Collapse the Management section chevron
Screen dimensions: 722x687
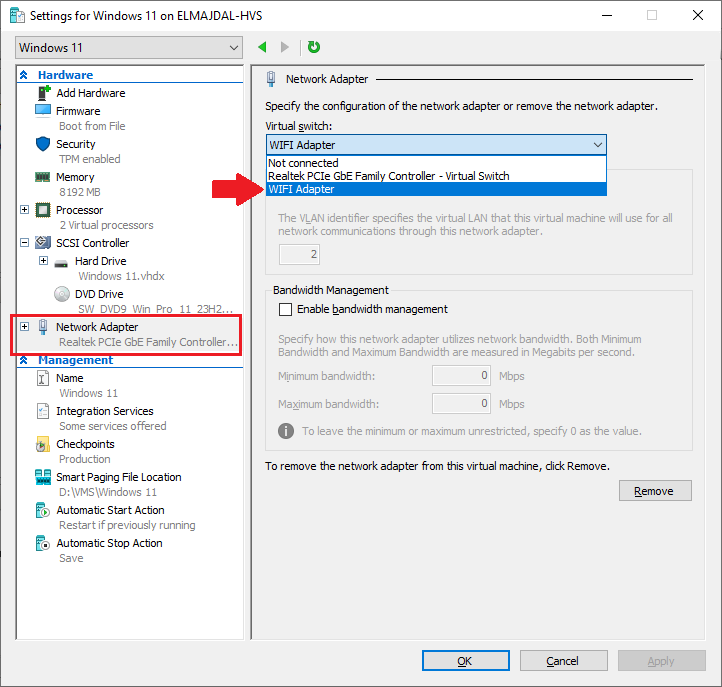click(24, 360)
